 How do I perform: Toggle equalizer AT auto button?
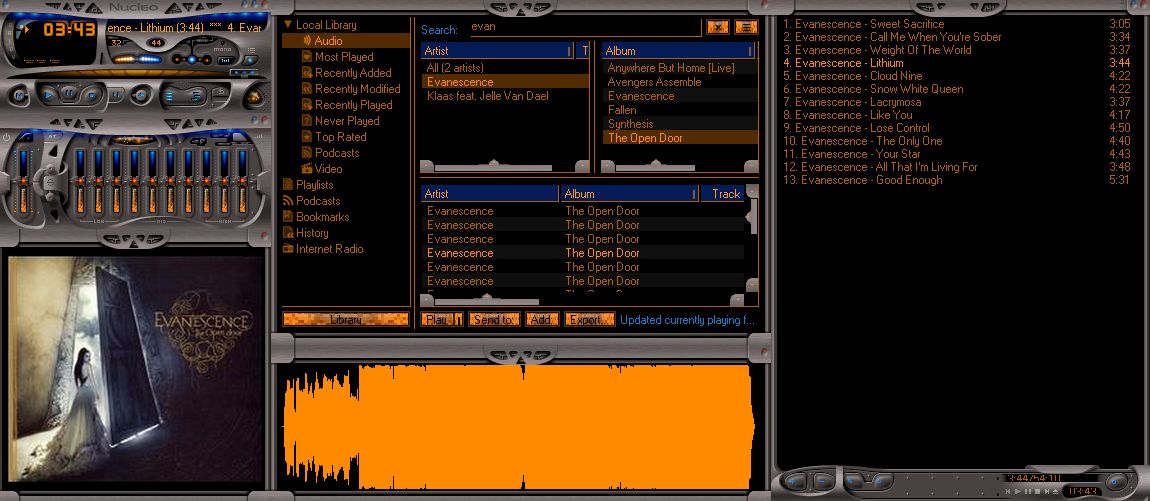[x=53, y=136]
